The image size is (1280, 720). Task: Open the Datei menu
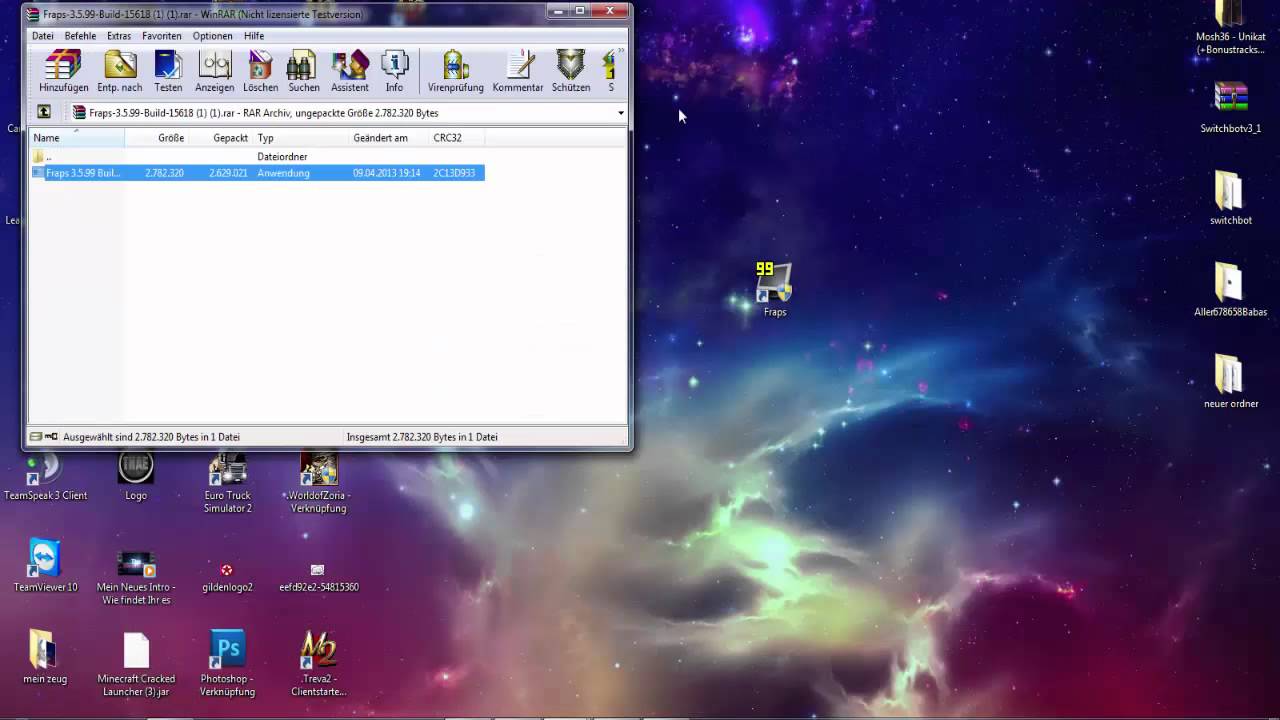tap(43, 36)
